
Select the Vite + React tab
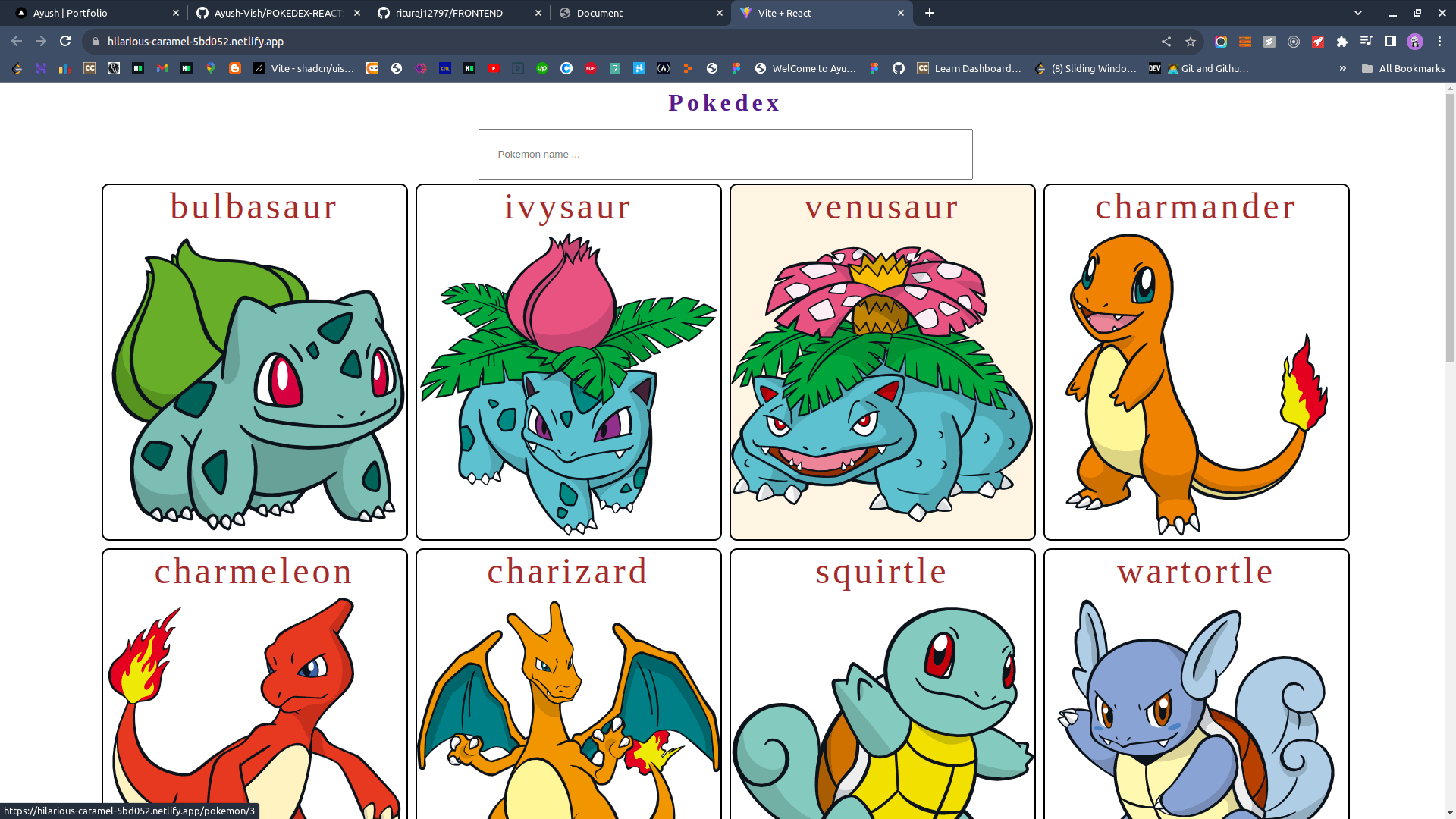coord(821,13)
